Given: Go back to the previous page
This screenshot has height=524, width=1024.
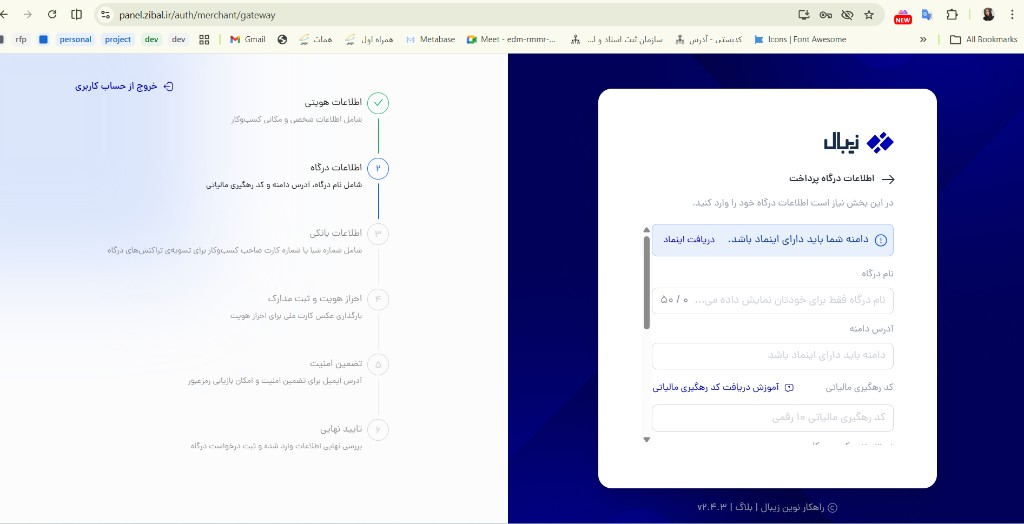Looking at the screenshot, I should 4,14.
